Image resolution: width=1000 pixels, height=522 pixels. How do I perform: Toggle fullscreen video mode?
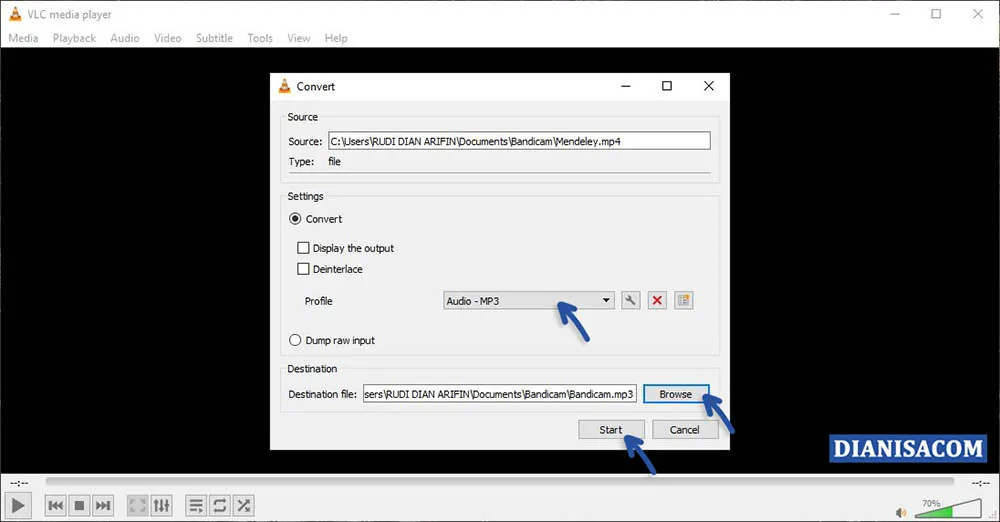click(x=137, y=506)
